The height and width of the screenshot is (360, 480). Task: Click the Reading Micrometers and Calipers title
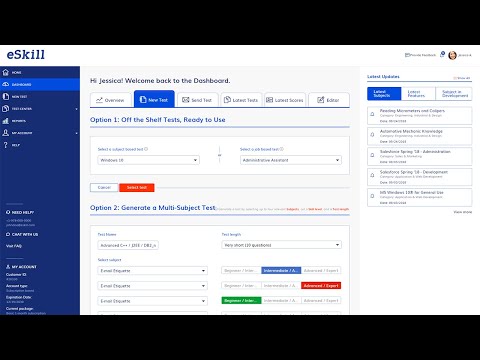pyautogui.click(x=412, y=111)
